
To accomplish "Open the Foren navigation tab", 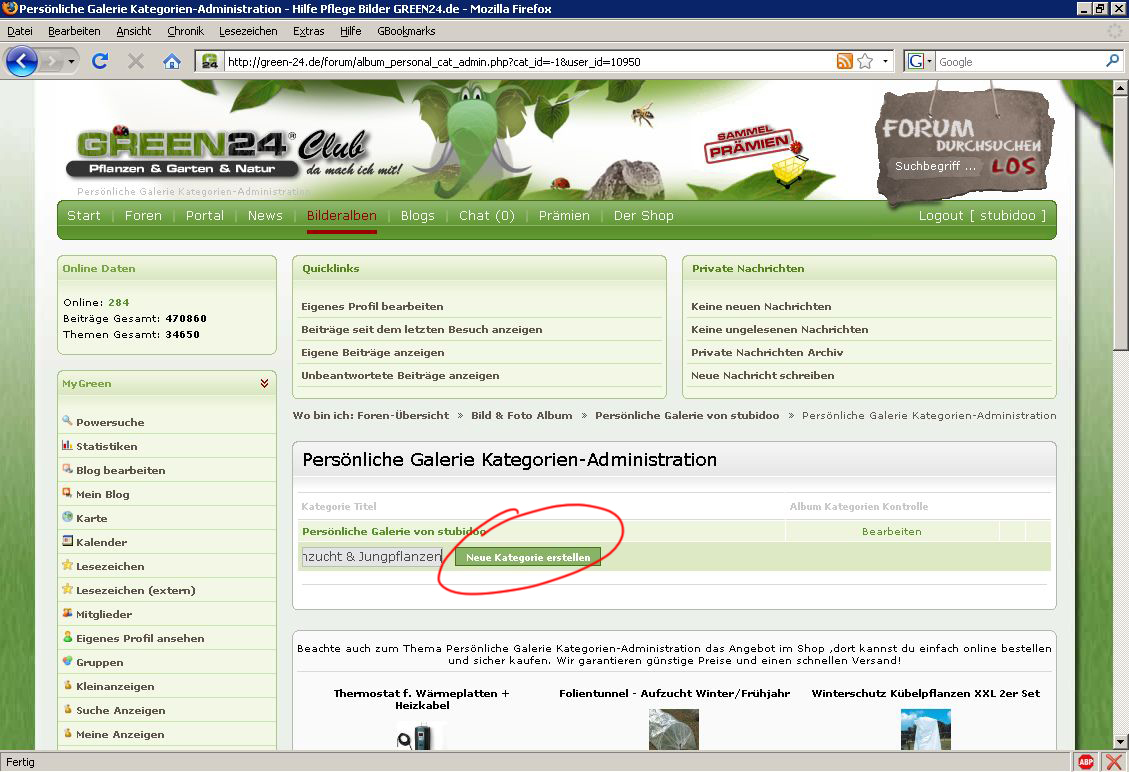I will point(143,215).
